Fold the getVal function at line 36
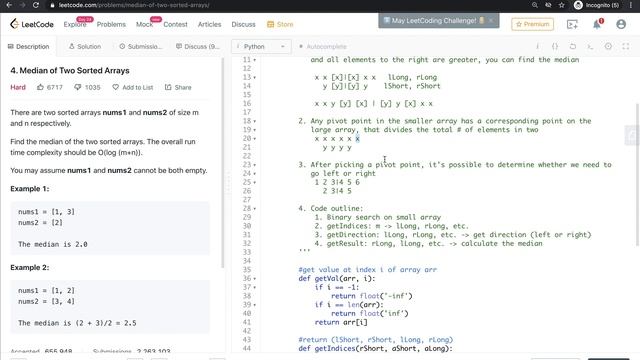Viewport: 640px width, 360px height. coord(255,279)
